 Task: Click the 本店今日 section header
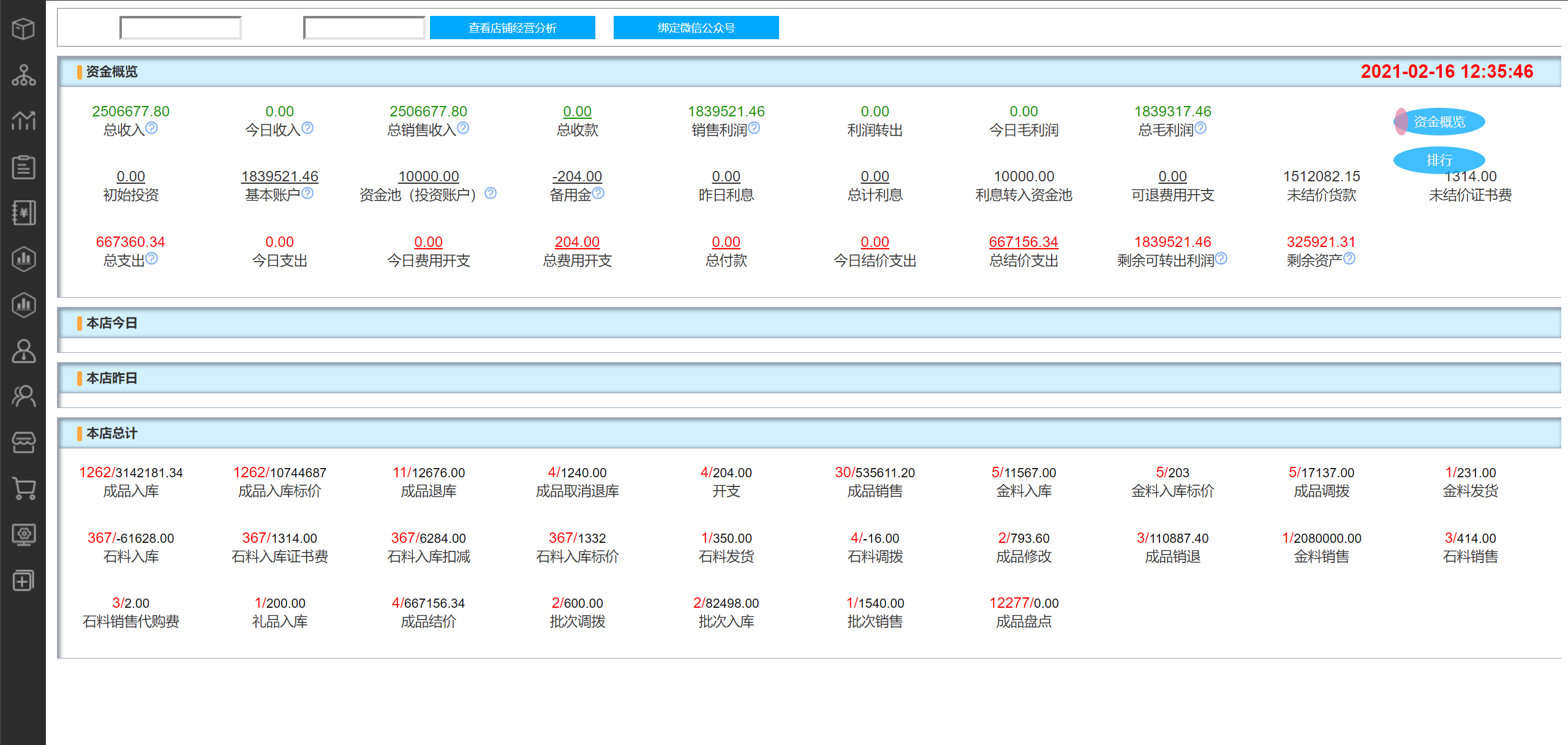point(810,323)
